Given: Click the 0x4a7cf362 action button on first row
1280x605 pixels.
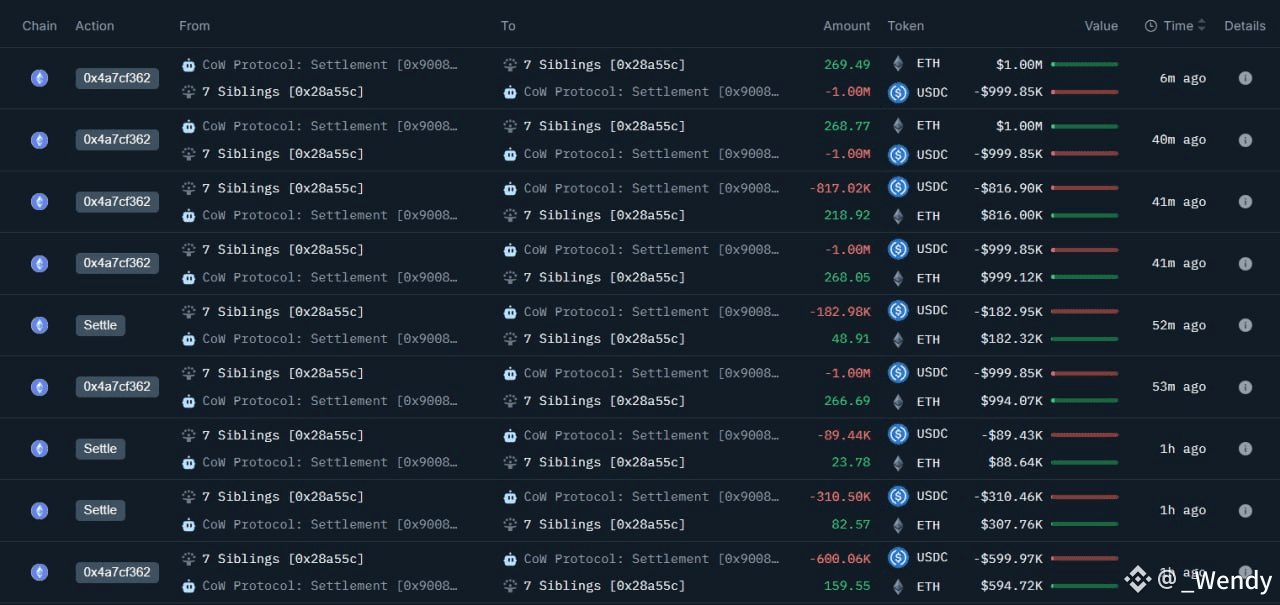Looking at the screenshot, I should 117,78.
